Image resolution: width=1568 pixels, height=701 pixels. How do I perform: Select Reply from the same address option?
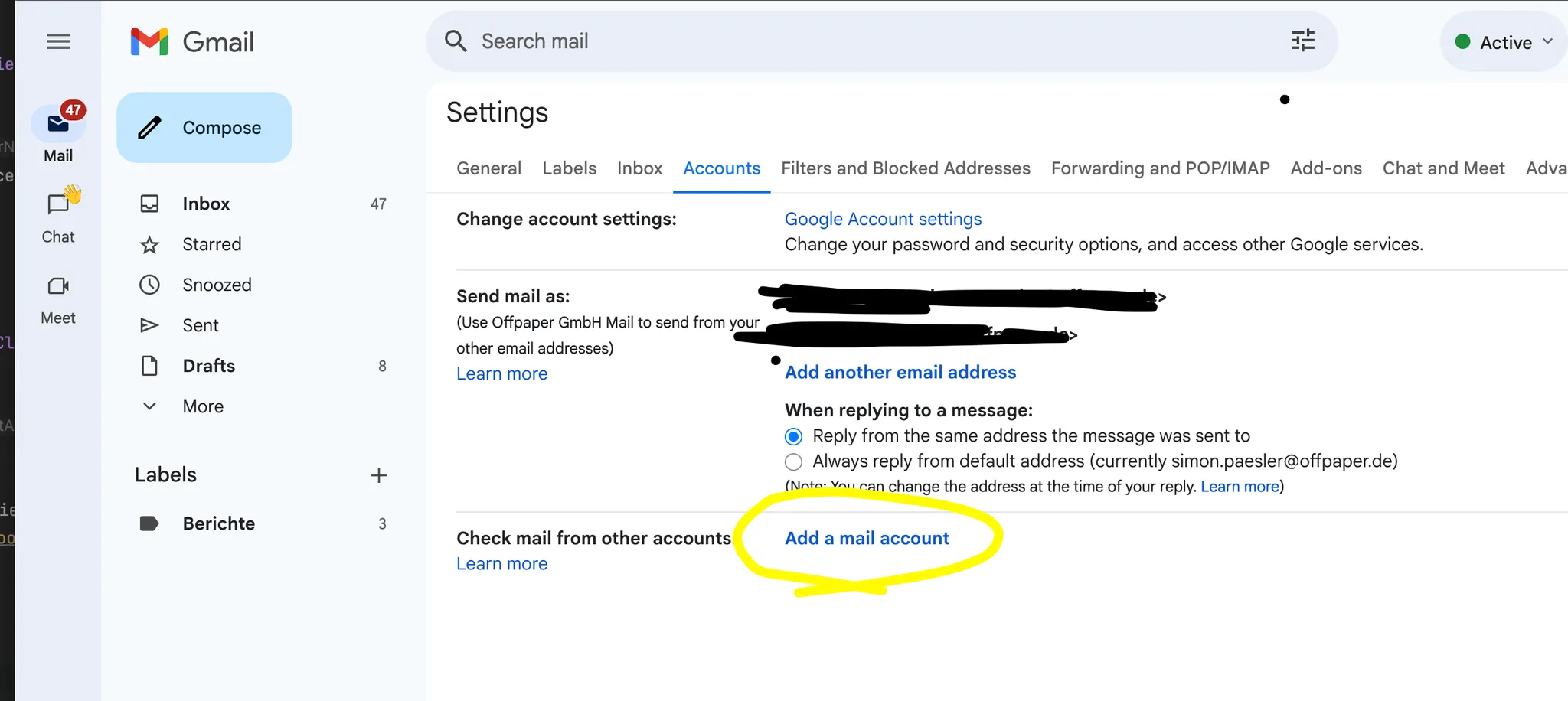tap(793, 436)
